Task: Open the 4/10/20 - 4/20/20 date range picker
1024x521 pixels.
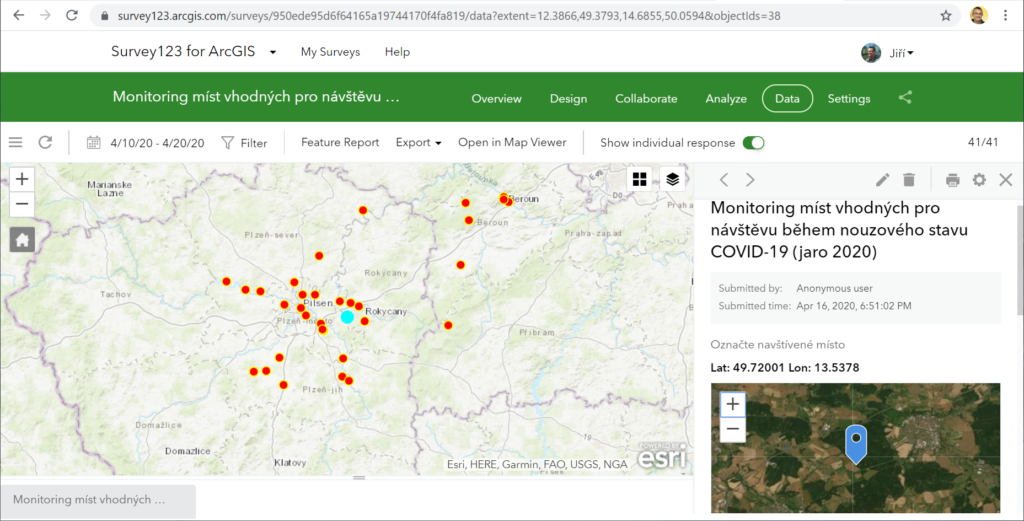Action: (x=145, y=143)
